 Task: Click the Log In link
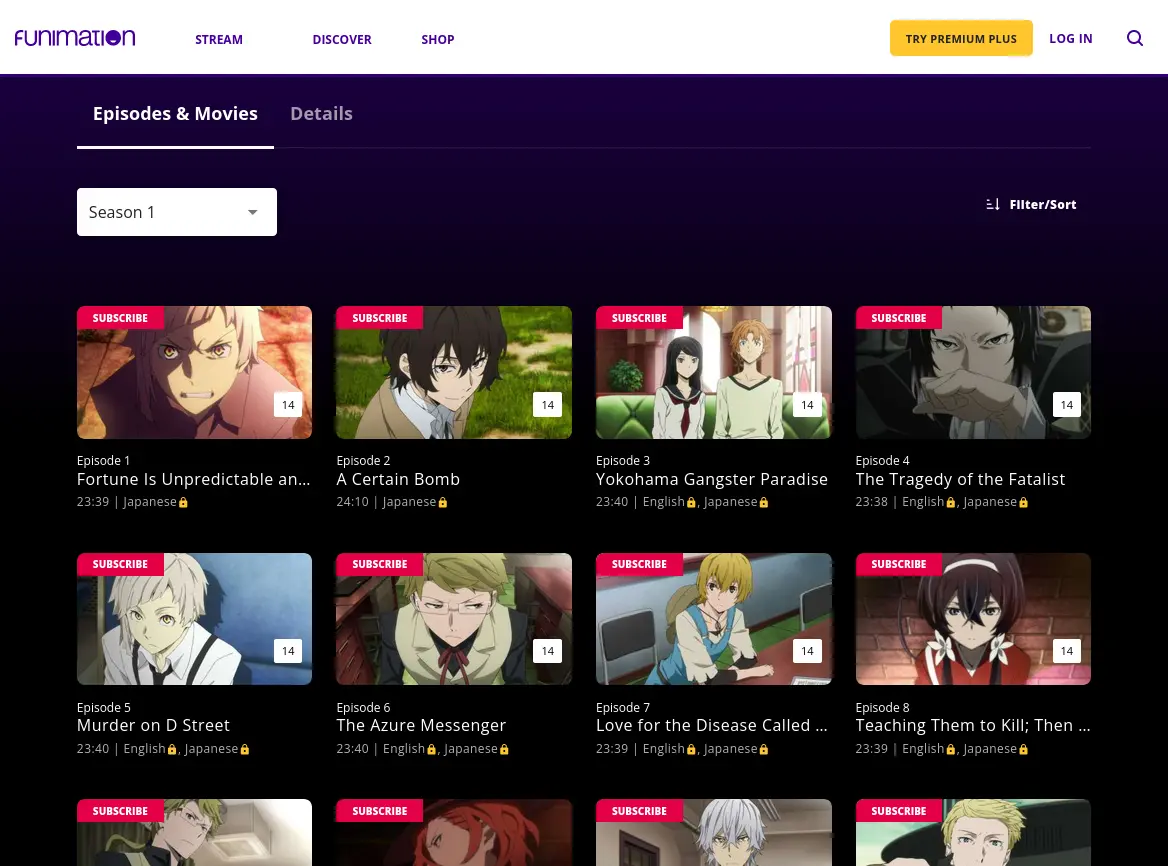click(x=1070, y=38)
